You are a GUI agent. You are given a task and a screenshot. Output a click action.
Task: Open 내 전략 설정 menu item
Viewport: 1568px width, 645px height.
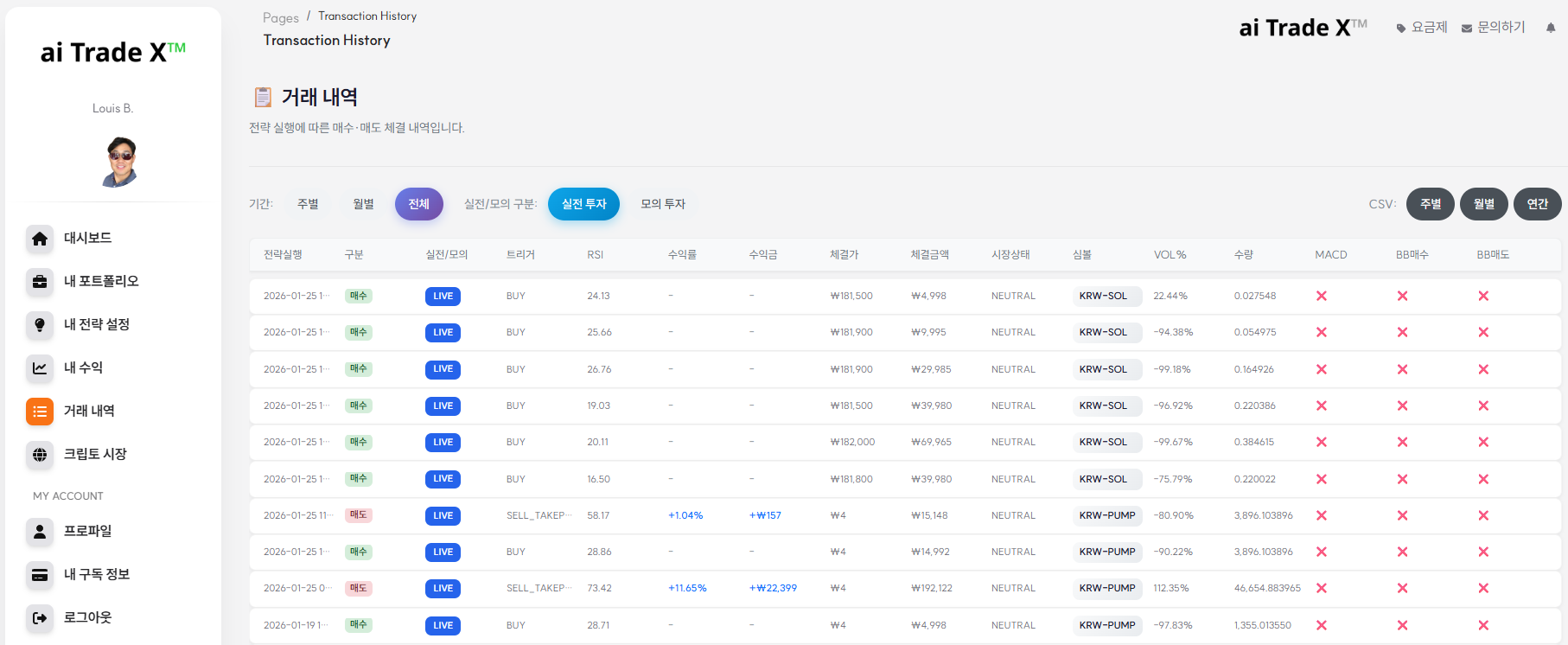(x=97, y=325)
